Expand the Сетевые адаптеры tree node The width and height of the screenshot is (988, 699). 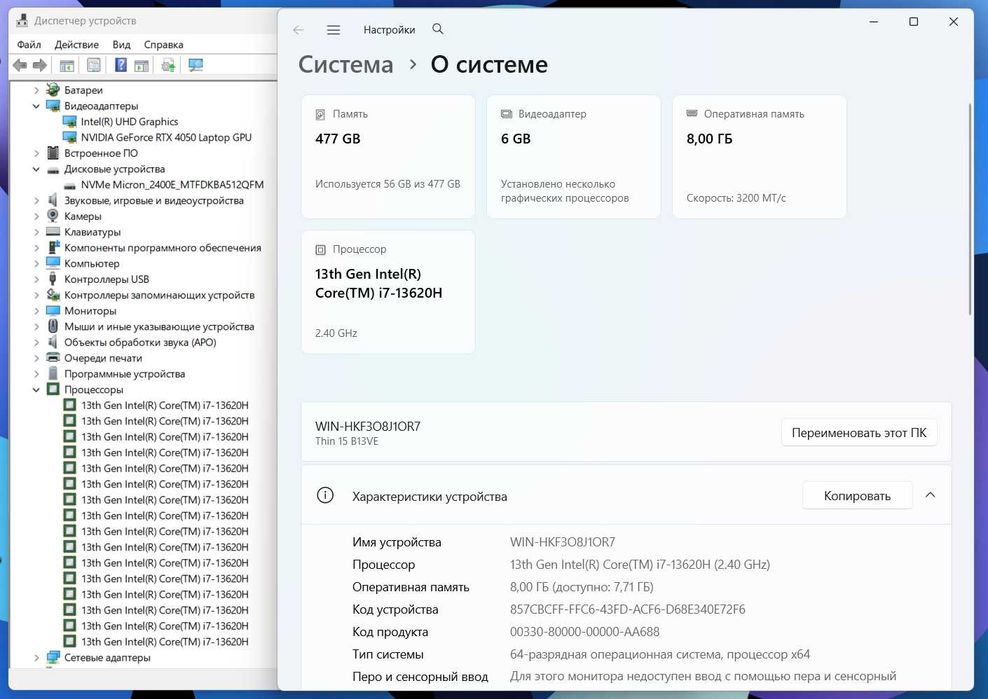click(37, 657)
